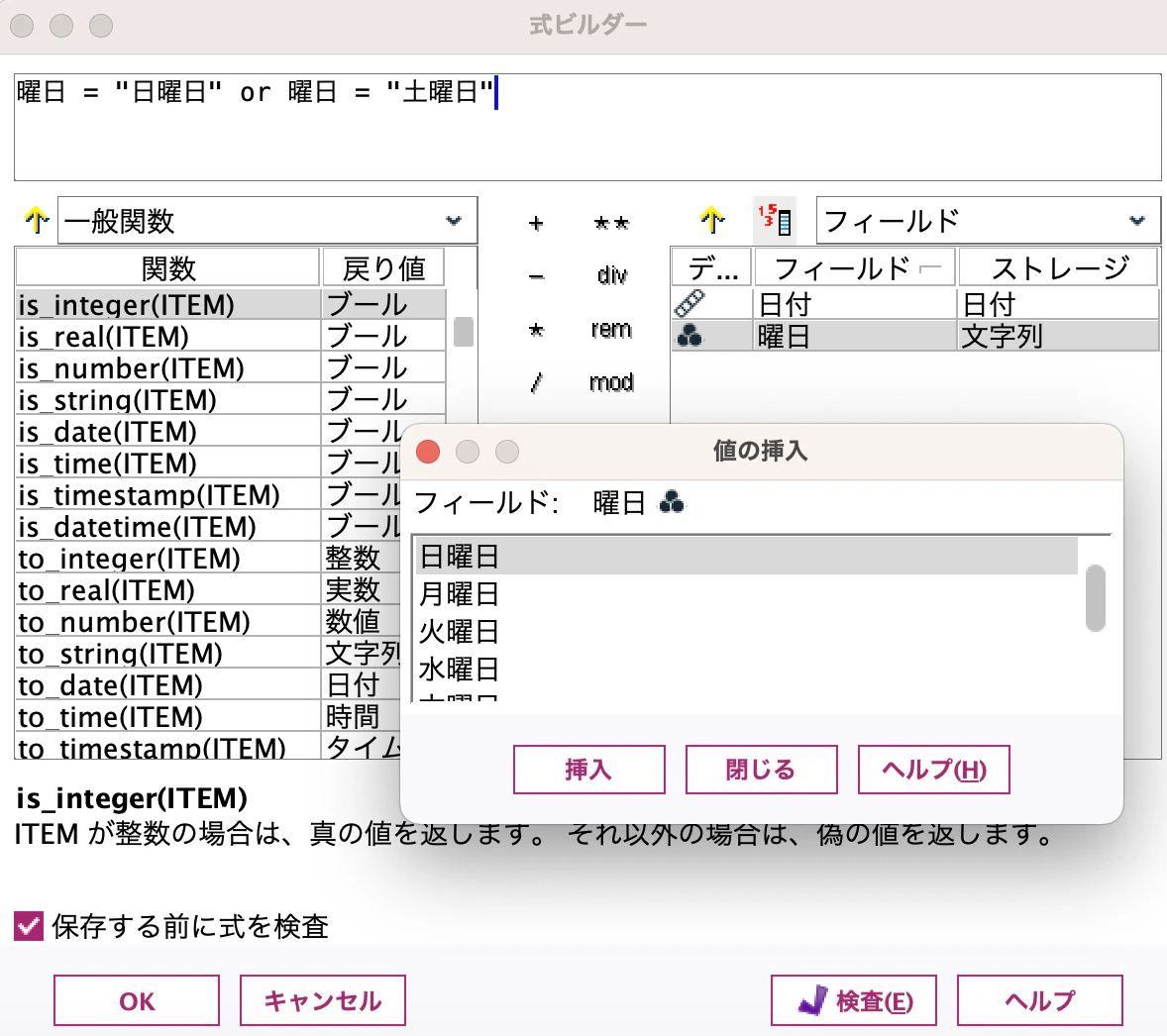
Task: Click the フィールド column header in field table
Action: (854, 268)
